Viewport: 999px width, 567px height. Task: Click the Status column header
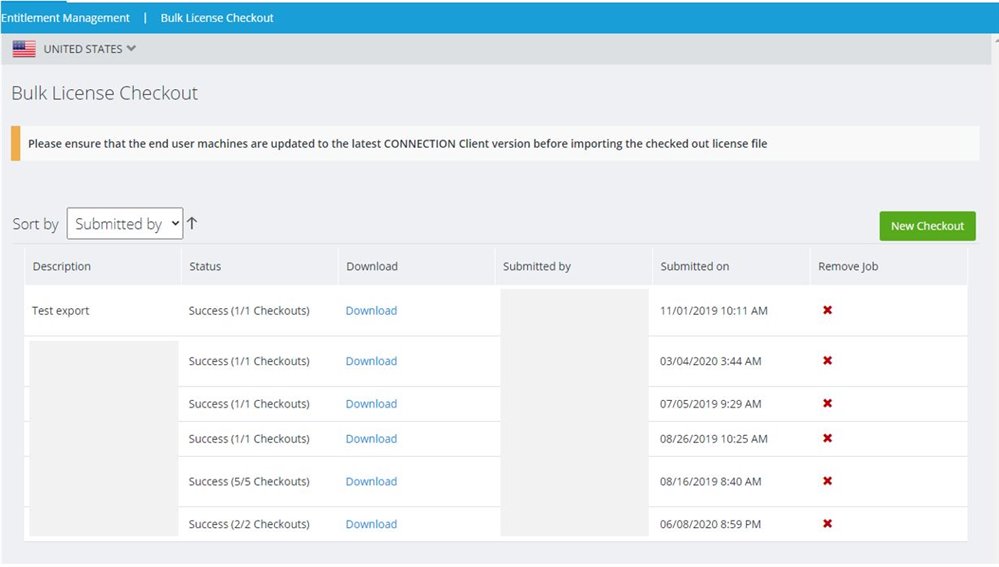tap(205, 267)
